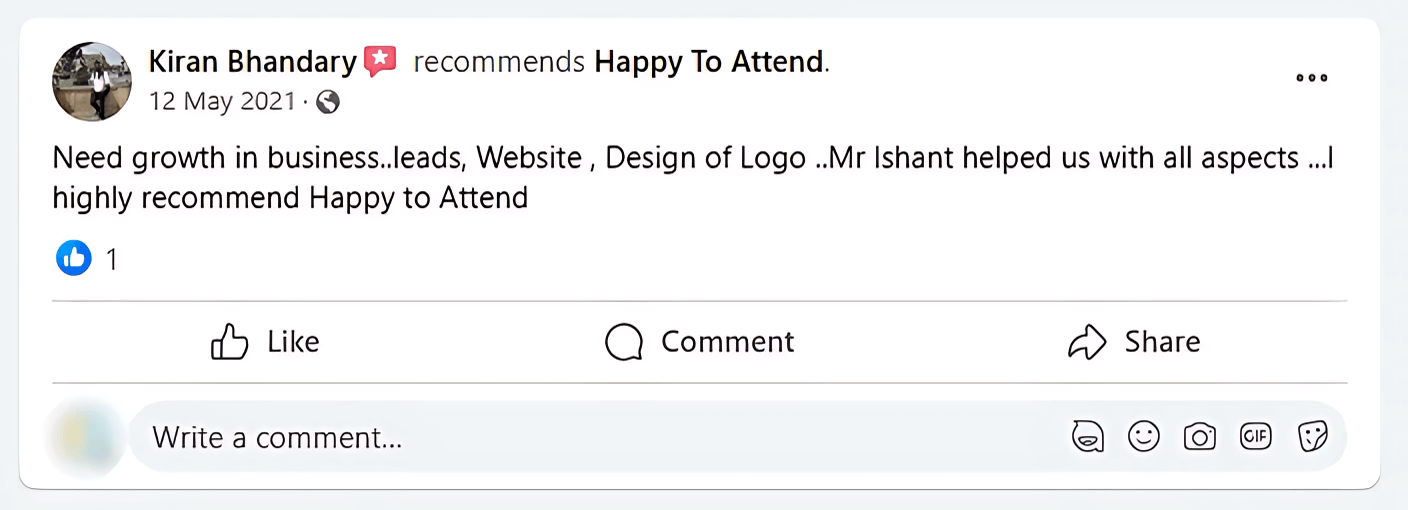Click the globe public audience icon
Viewport: 1408px width, 510px height.
(x=327, y=102)
